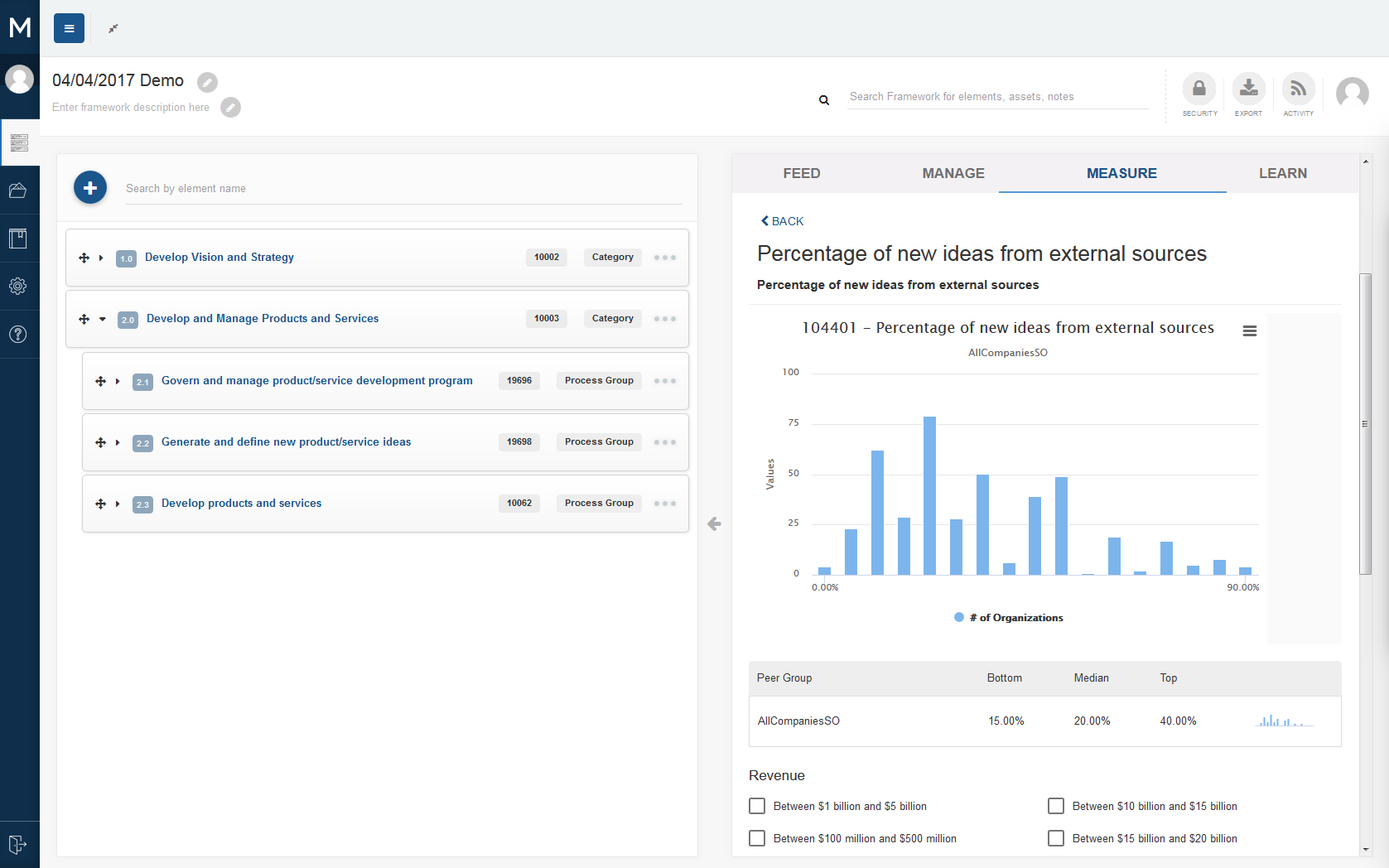Expand Develop products and services row
This screenshot has width=1389, height=868.
tap(118, 504)
